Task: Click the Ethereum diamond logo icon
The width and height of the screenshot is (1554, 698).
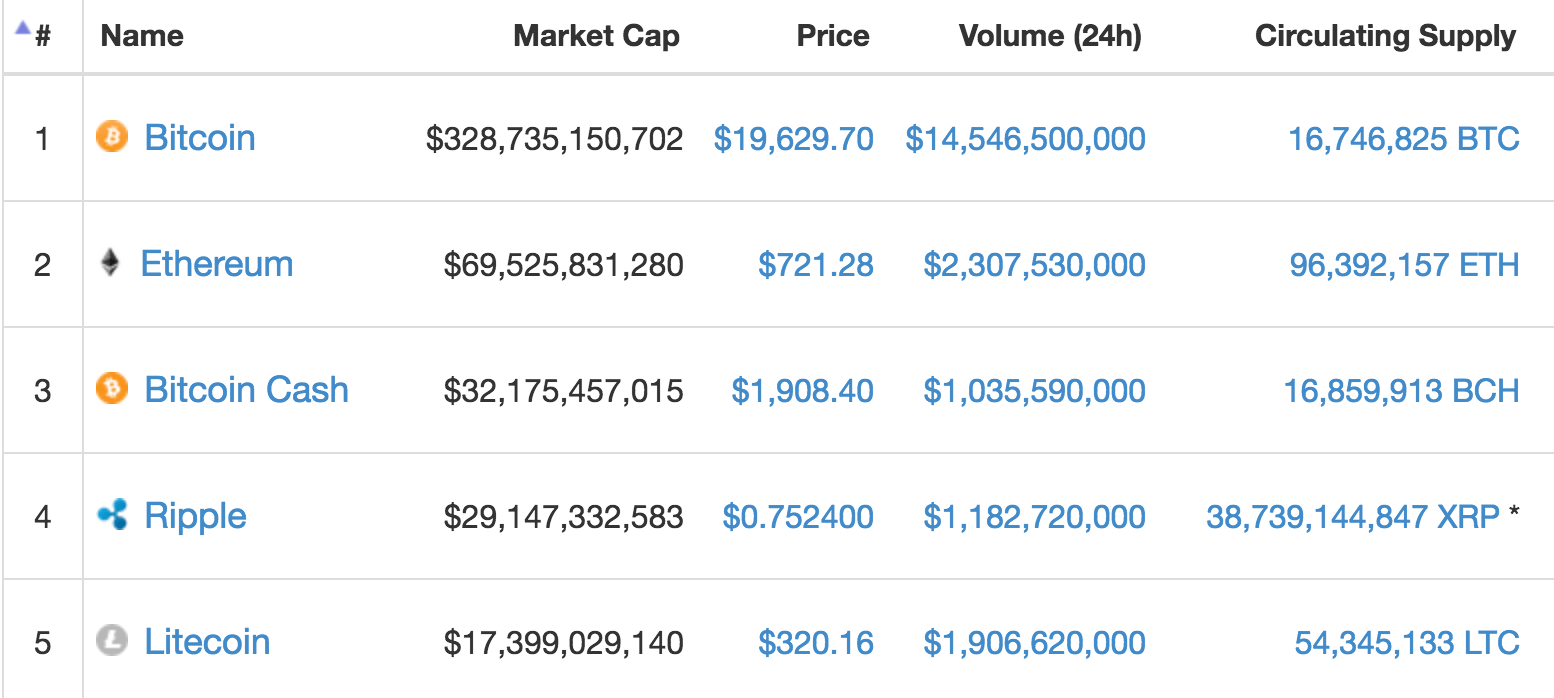Action: click(110, 263)
